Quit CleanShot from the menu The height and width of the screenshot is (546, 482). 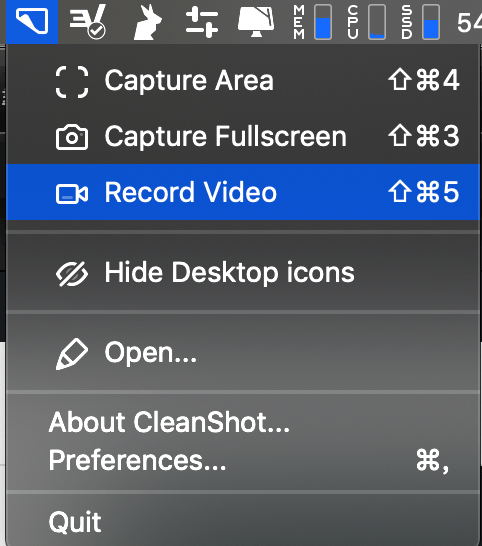coord(243,522)
